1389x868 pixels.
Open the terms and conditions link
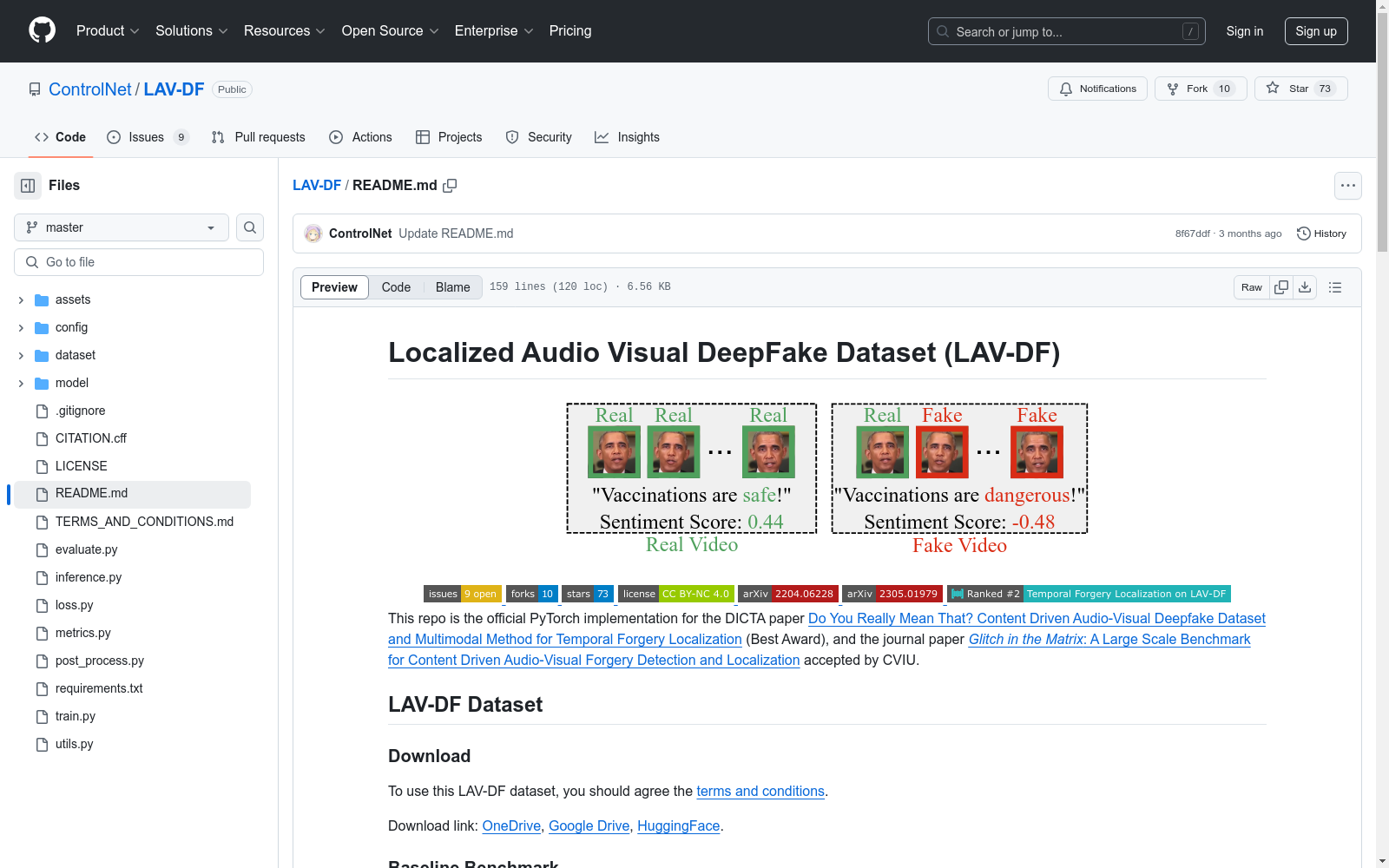[760, 791]
